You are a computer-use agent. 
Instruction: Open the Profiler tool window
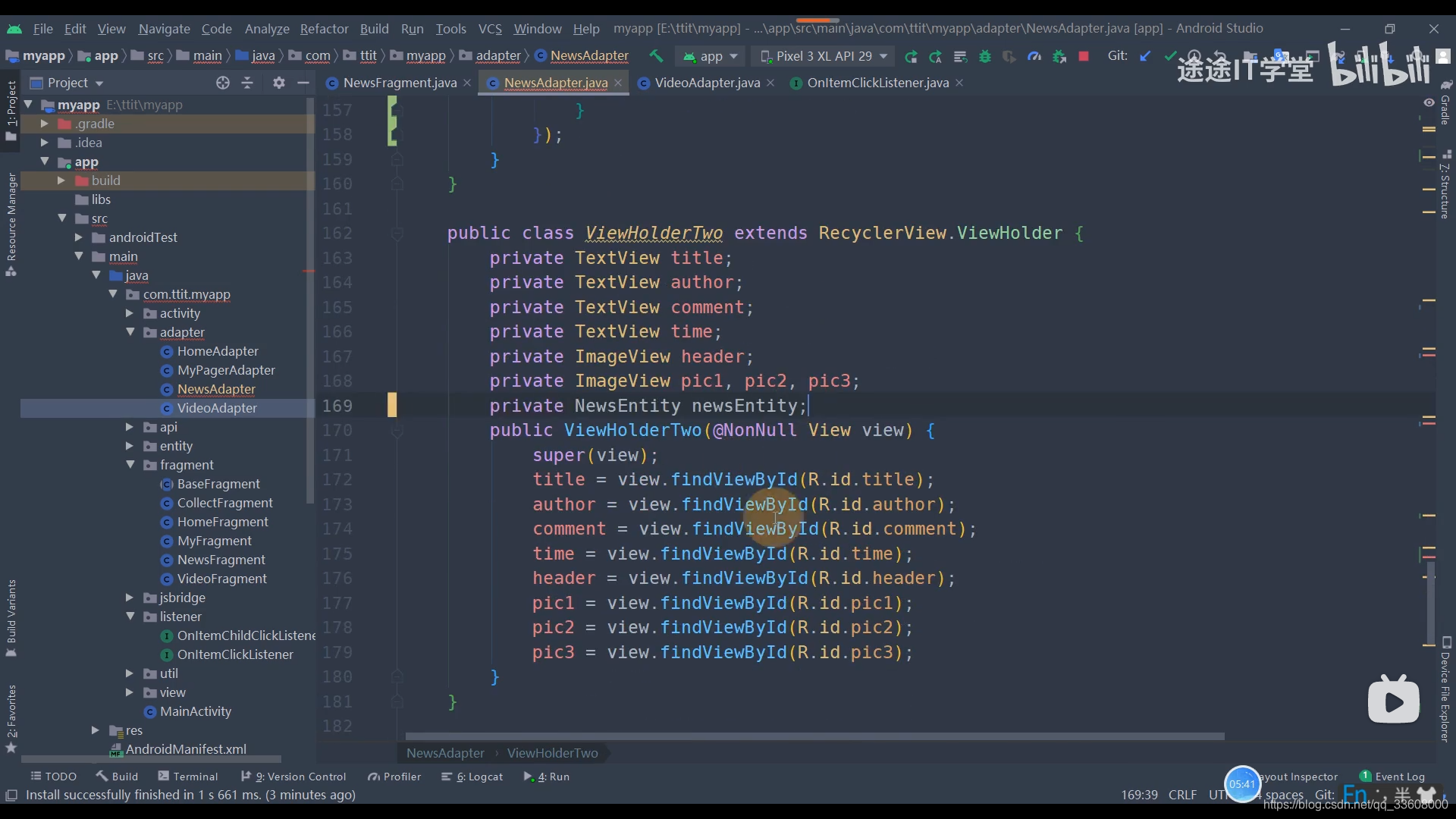pos(394,777)
